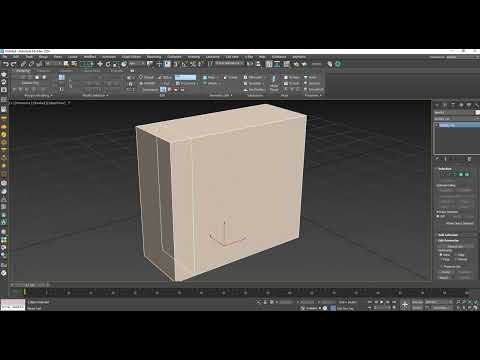Open the reference coordinate system dropdown
The width and height of the screenshot is (480, 360).
(x=137, y=64)
